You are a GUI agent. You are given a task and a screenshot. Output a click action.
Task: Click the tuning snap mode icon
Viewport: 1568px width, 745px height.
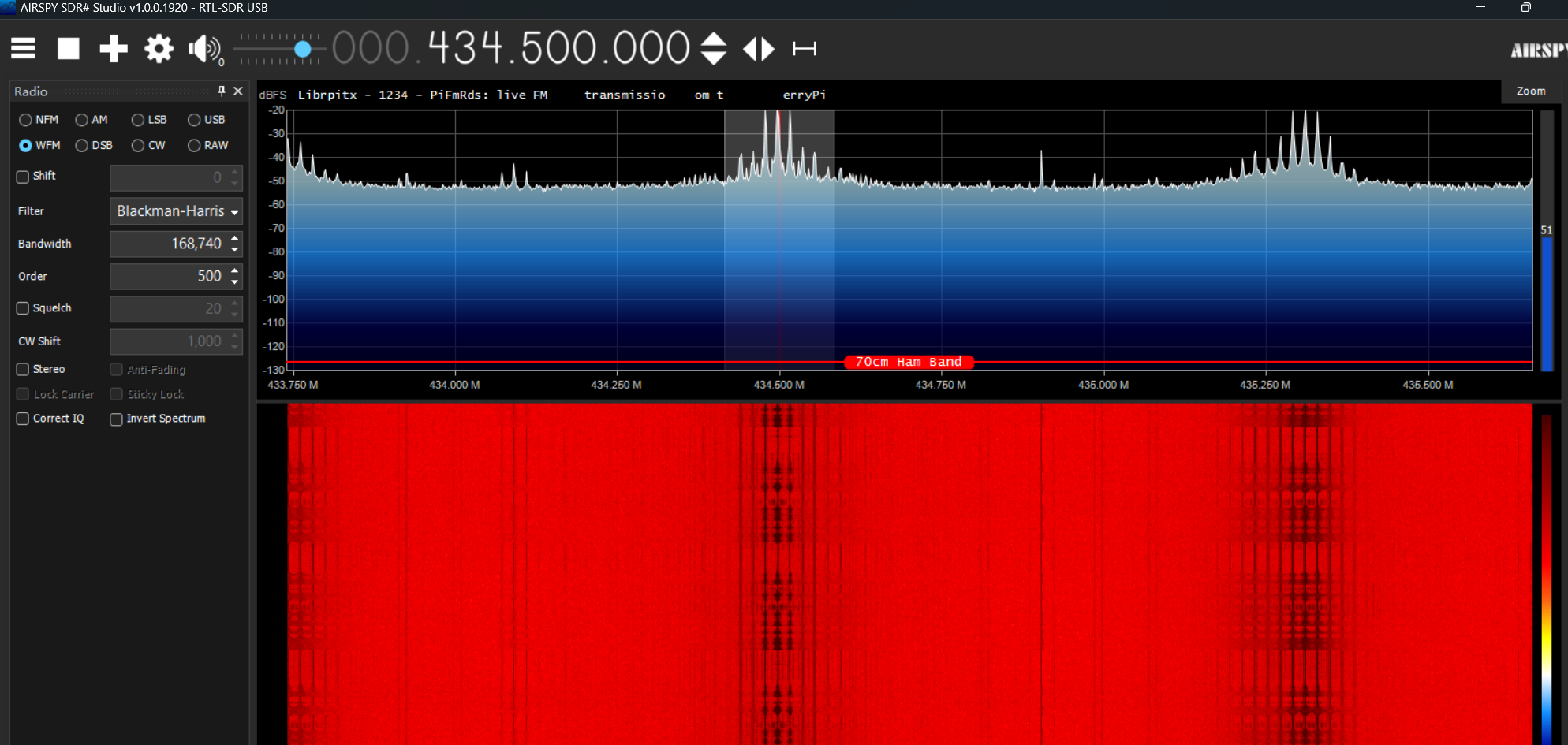tap(804, 48)
